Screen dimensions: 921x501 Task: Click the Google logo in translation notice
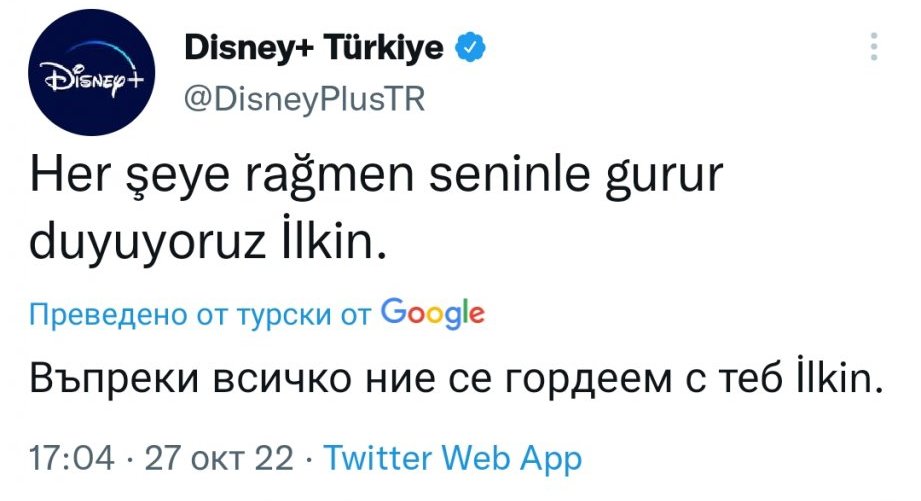433,313
